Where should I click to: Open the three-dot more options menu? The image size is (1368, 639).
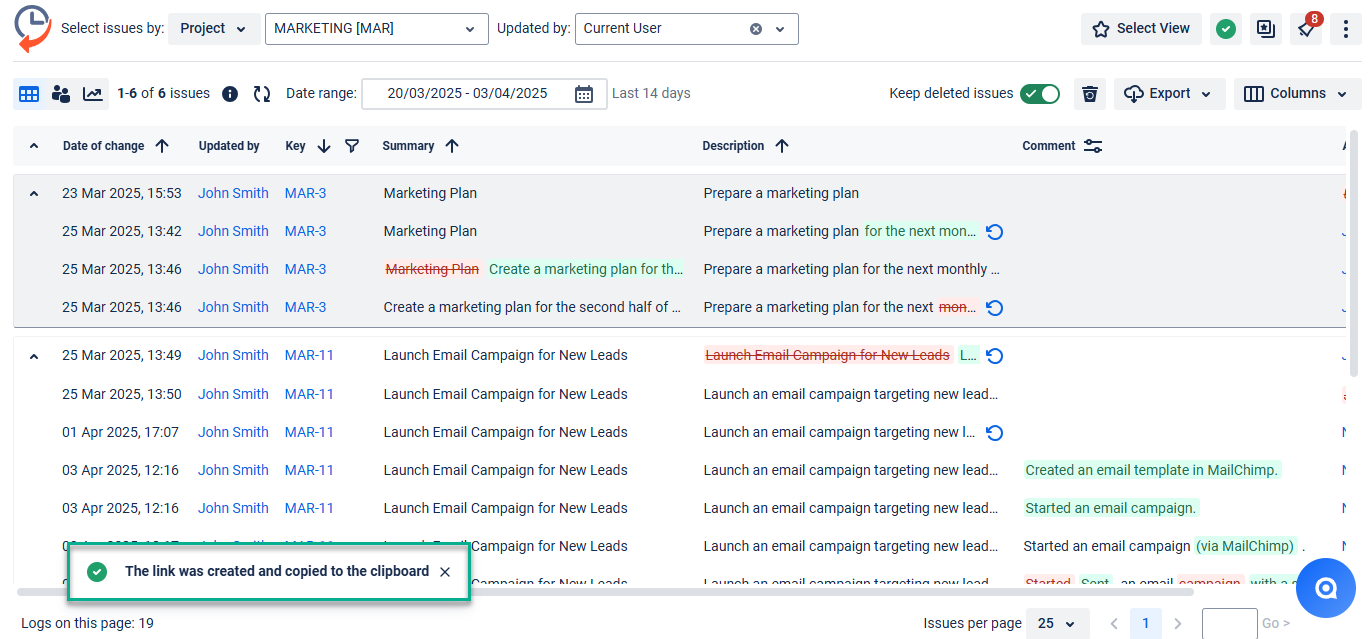[1346, 29]
